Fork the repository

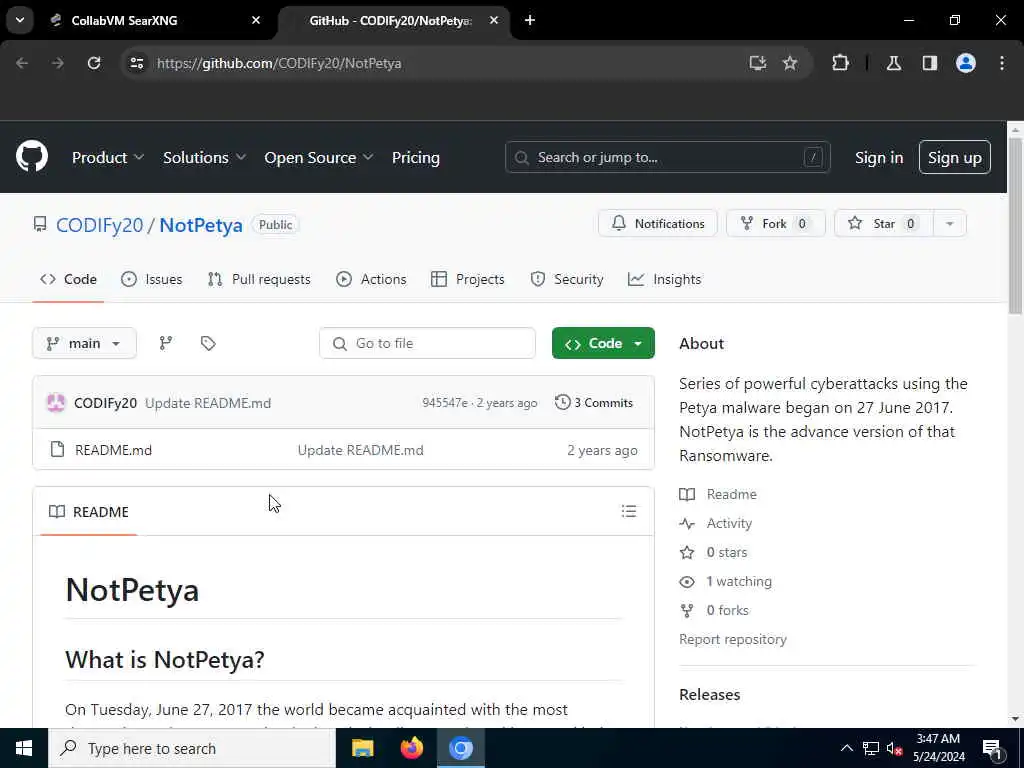tap(775, 224)
